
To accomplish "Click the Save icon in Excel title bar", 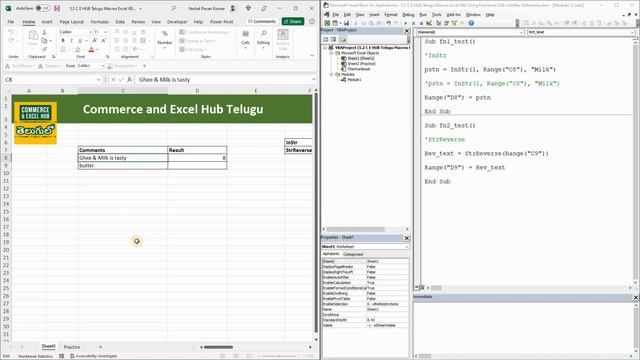I will click(57, 8).
